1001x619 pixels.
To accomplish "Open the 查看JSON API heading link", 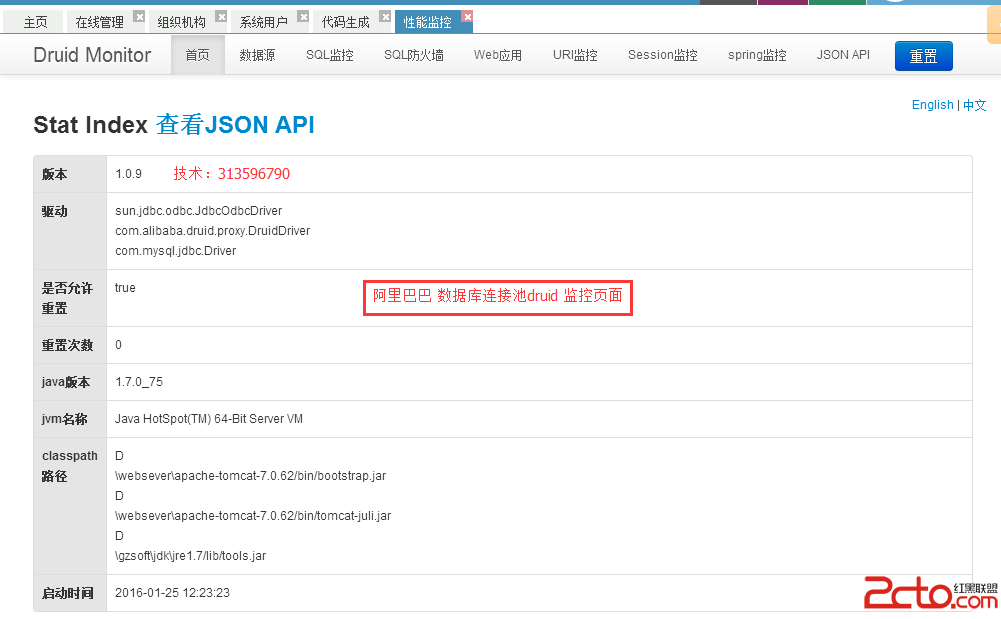I will [235, 124].
